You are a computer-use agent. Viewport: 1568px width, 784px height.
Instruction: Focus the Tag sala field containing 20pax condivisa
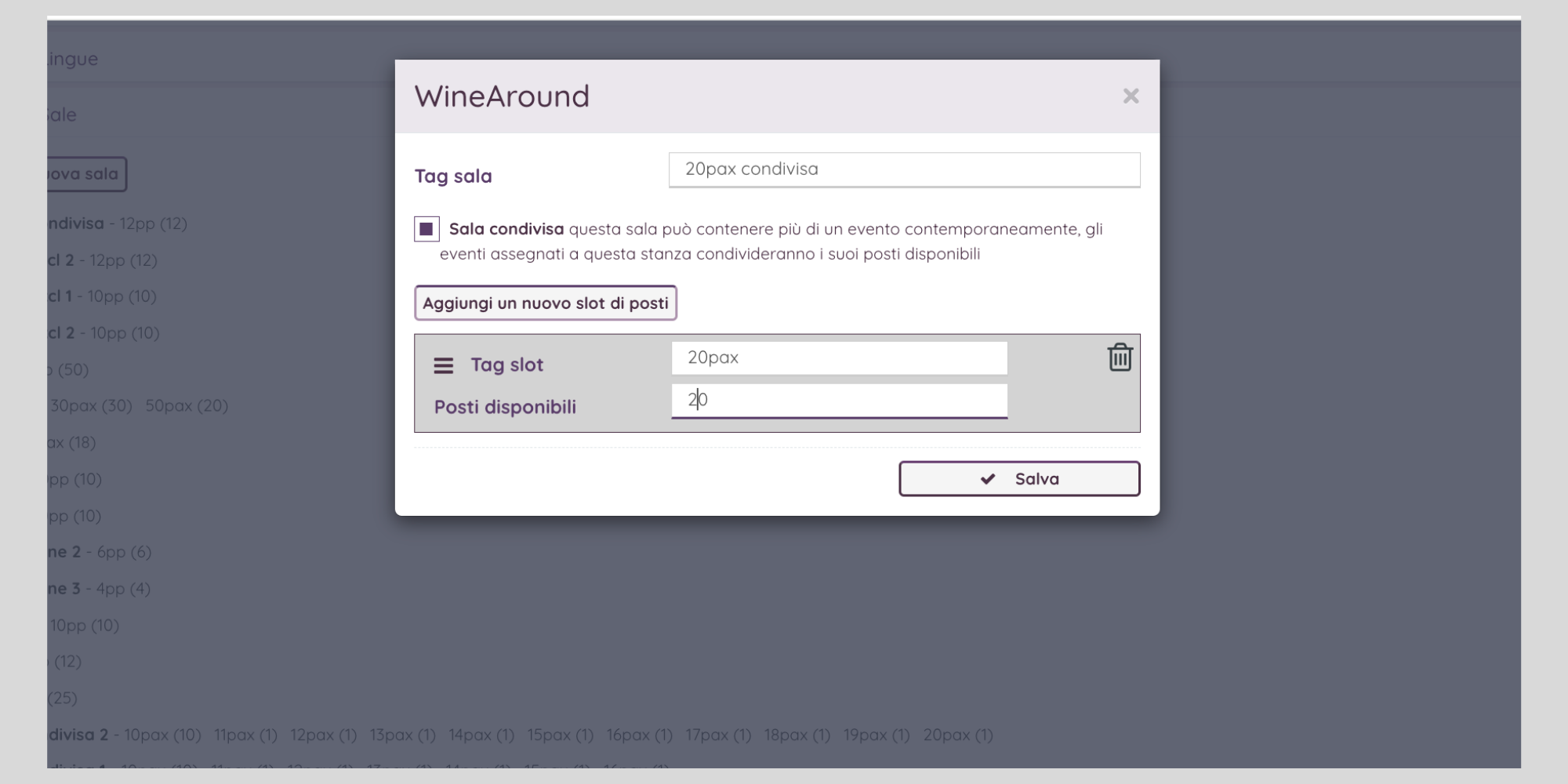(x=904, y=169)
